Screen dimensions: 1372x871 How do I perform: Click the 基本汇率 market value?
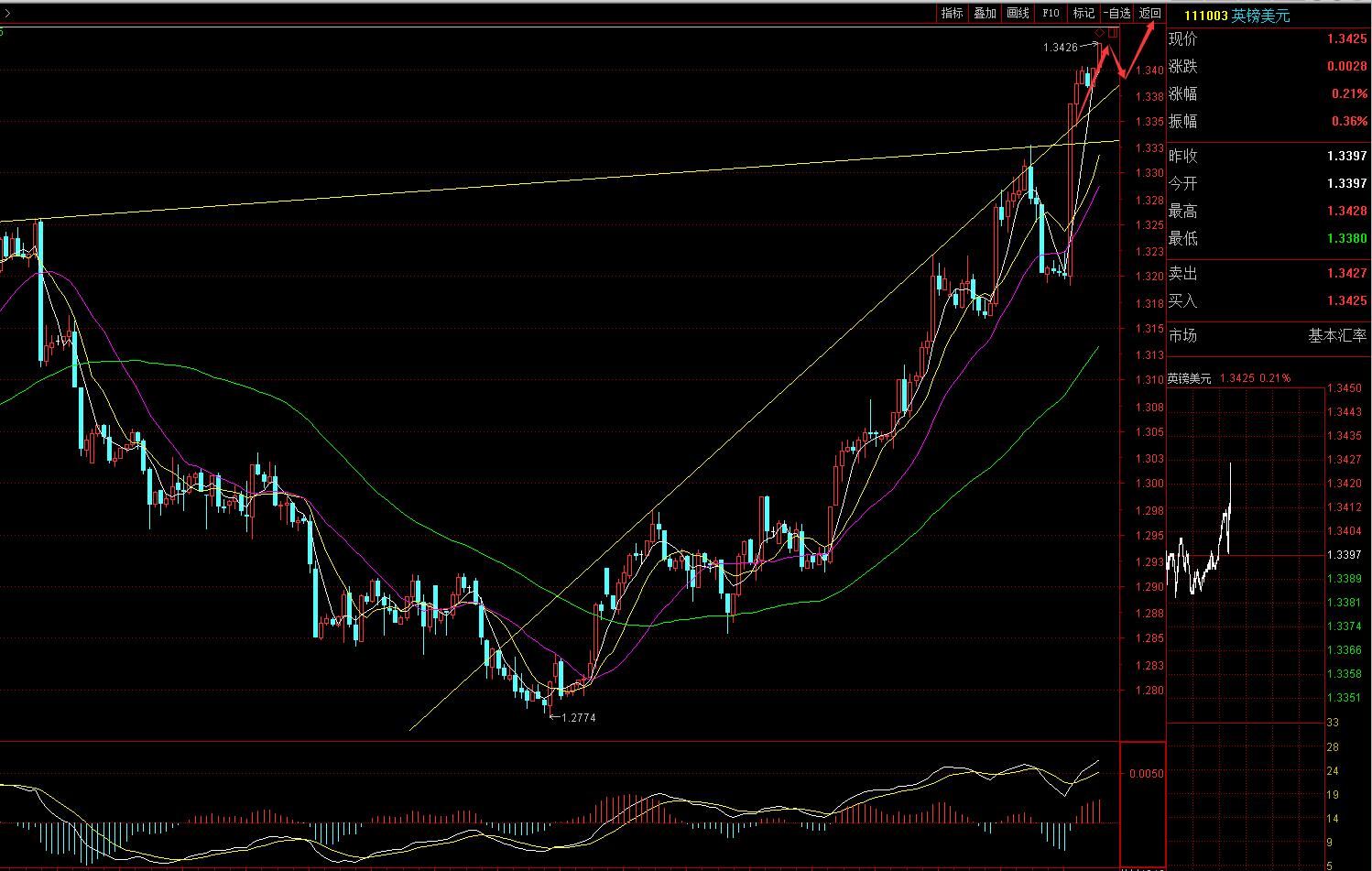coord(1338,336)
